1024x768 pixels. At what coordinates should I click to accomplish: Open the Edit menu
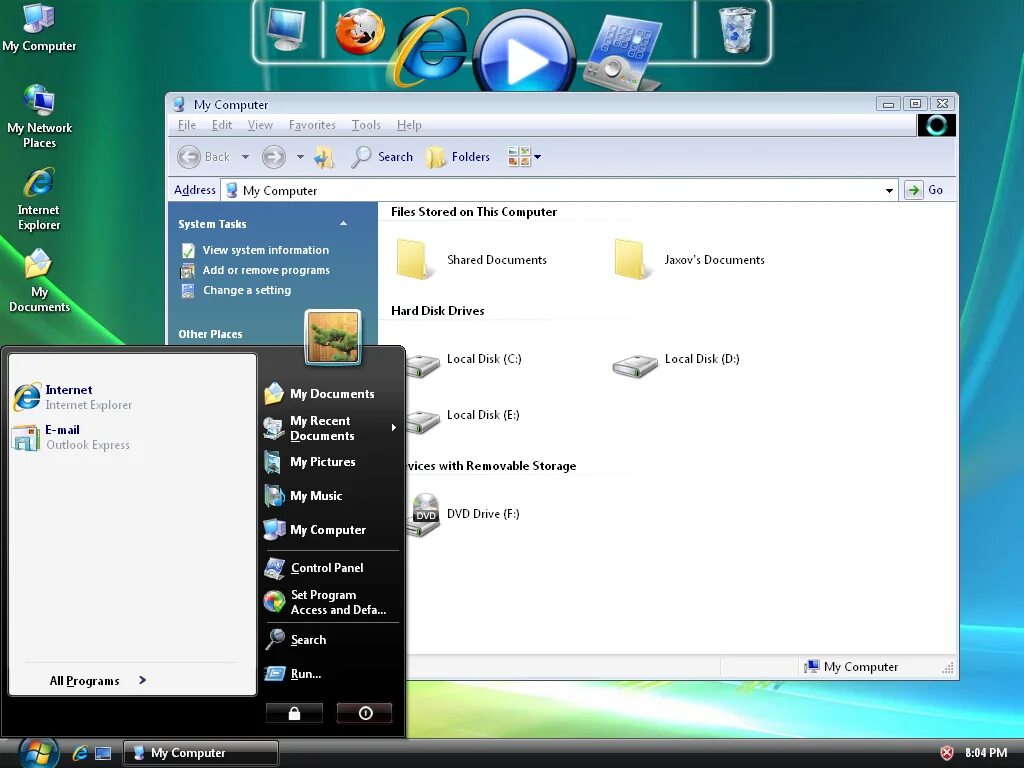[x=221, y=125]
